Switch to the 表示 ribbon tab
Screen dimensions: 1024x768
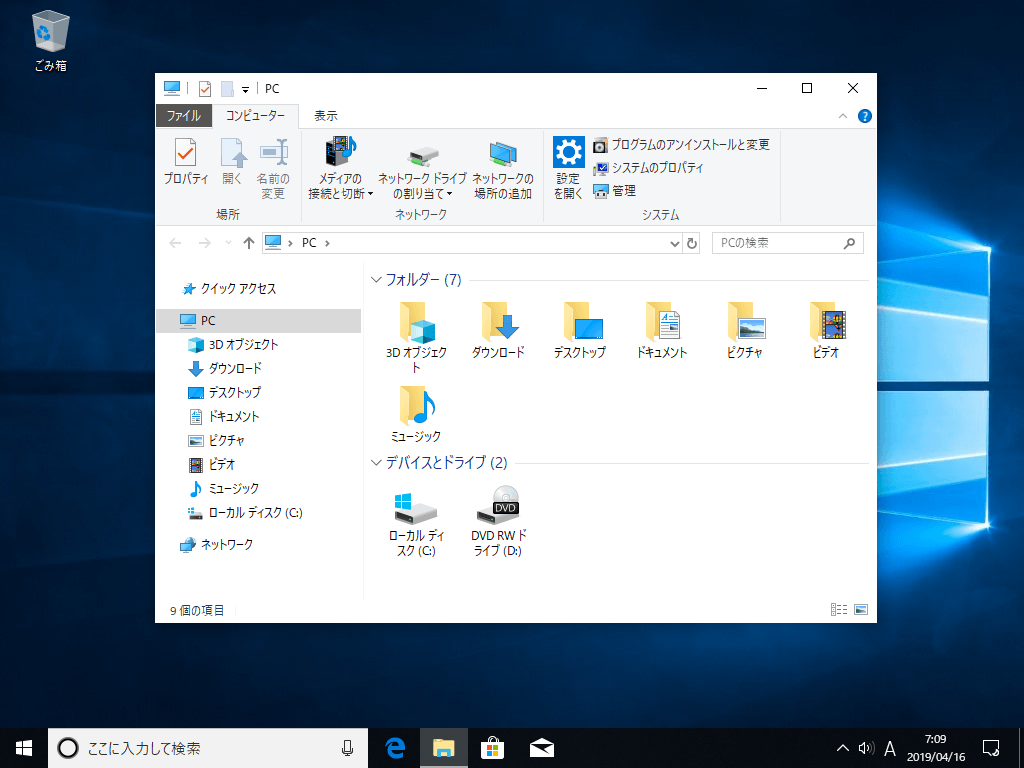click(x=326, y=115)
